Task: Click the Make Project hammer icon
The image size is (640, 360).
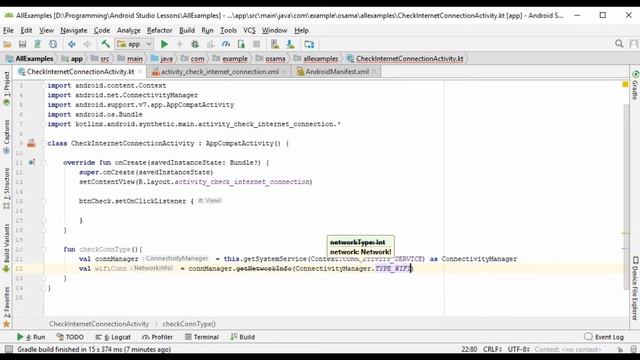Action: [x=106, y=44]
